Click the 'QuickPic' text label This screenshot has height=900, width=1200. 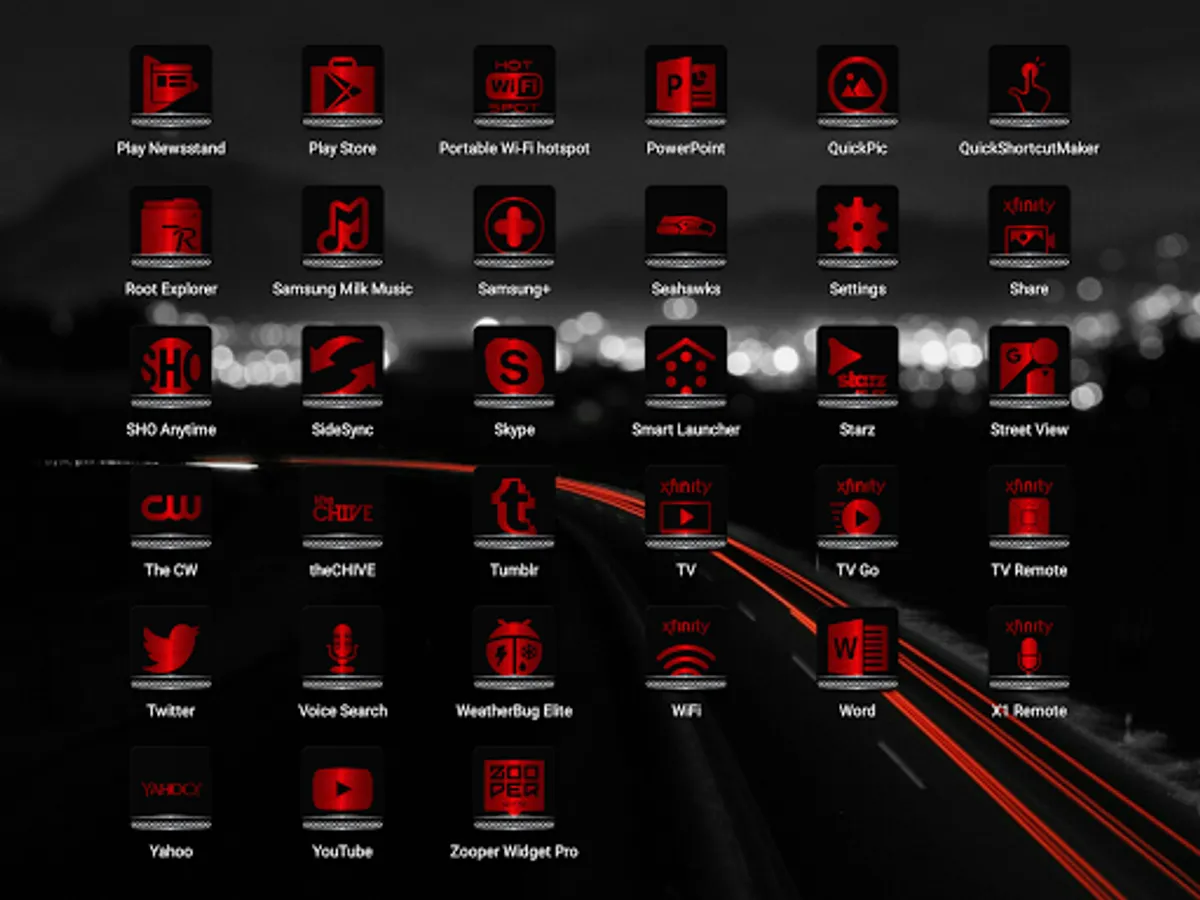(x=857, y=149)
